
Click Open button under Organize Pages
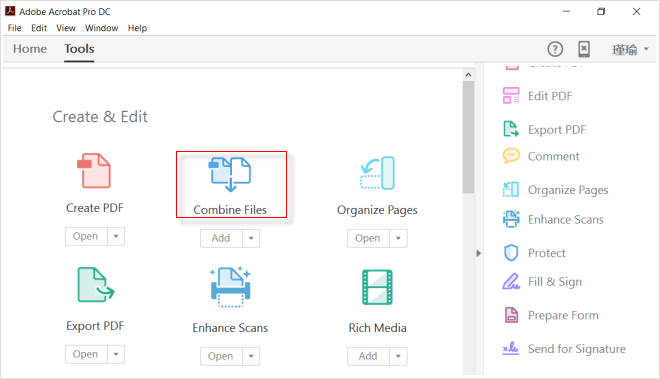368,238
